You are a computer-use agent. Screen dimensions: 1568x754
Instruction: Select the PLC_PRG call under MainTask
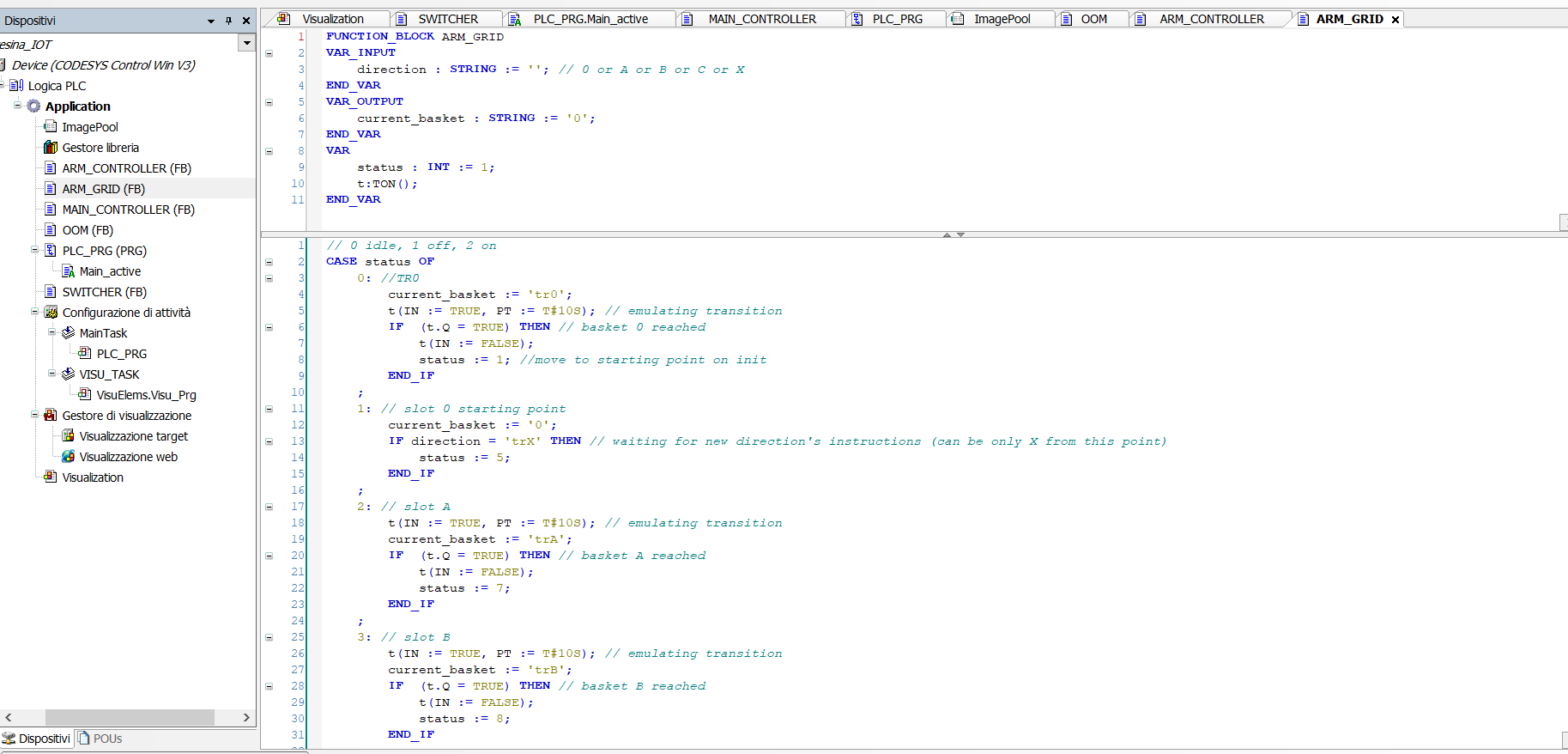click(x=122, y=354)
